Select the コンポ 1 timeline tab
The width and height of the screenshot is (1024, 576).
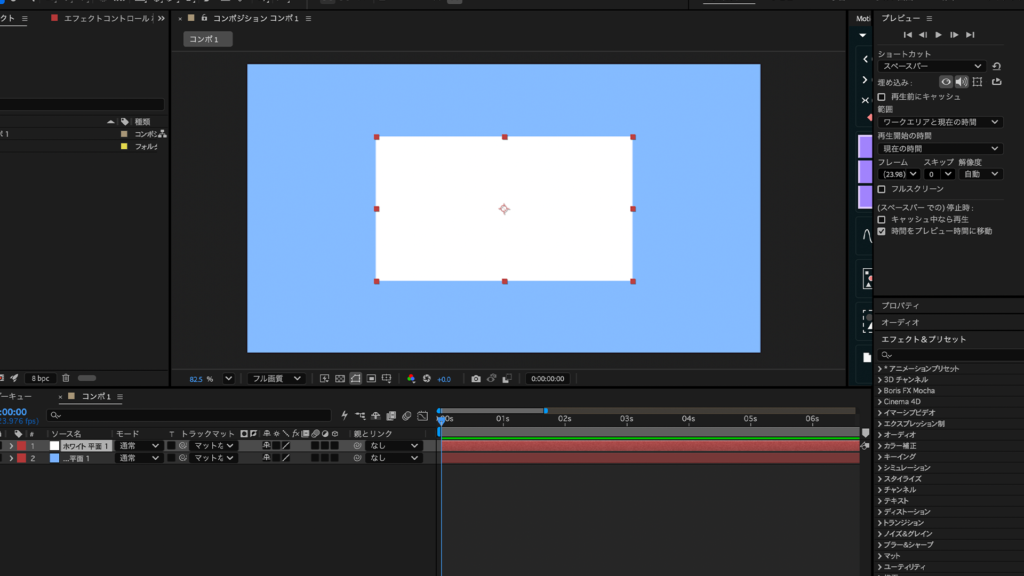click(x=96, y=396)
